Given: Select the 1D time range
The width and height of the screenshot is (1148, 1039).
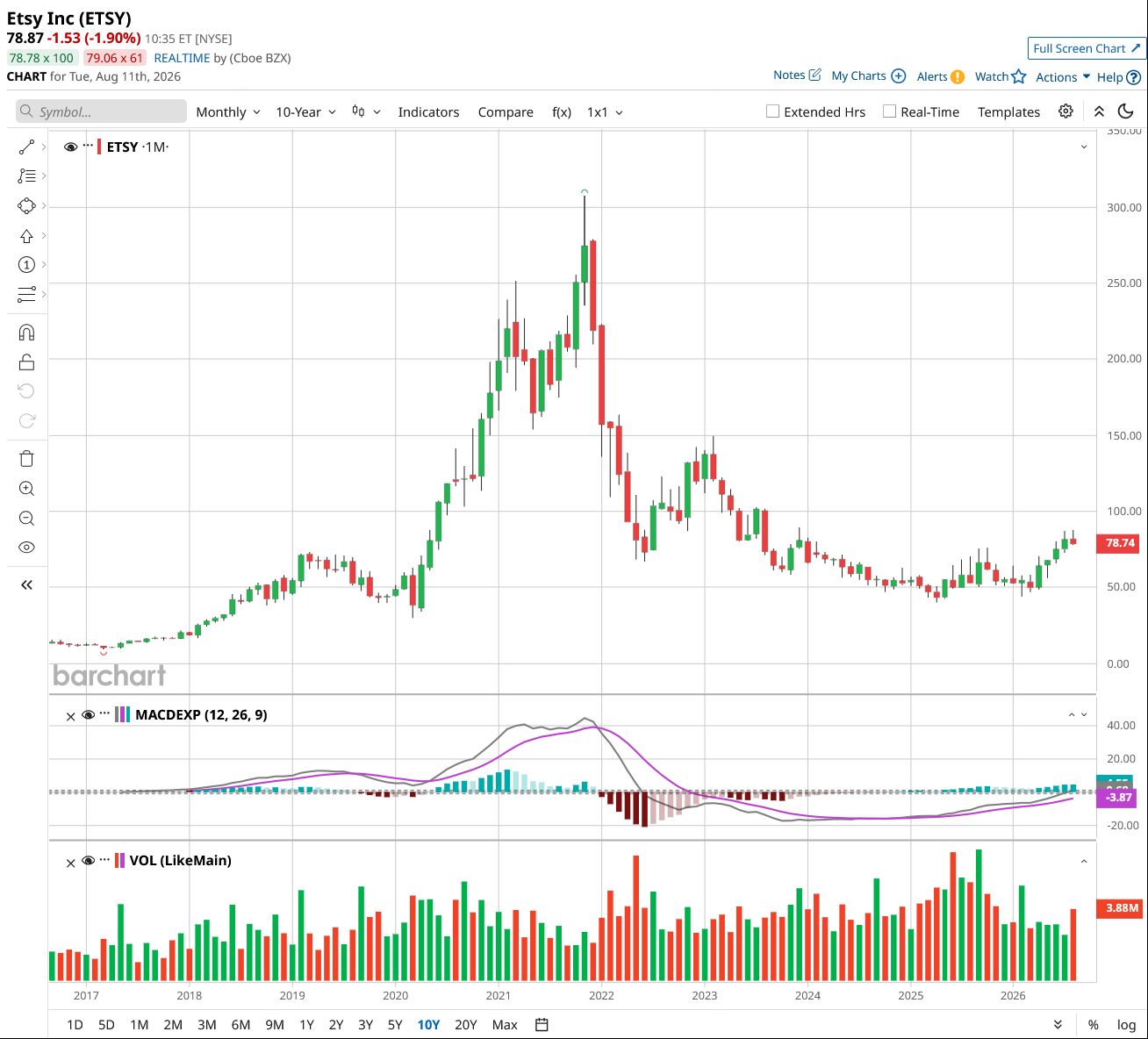Looking at the screenshot, I should point(75,1024).
